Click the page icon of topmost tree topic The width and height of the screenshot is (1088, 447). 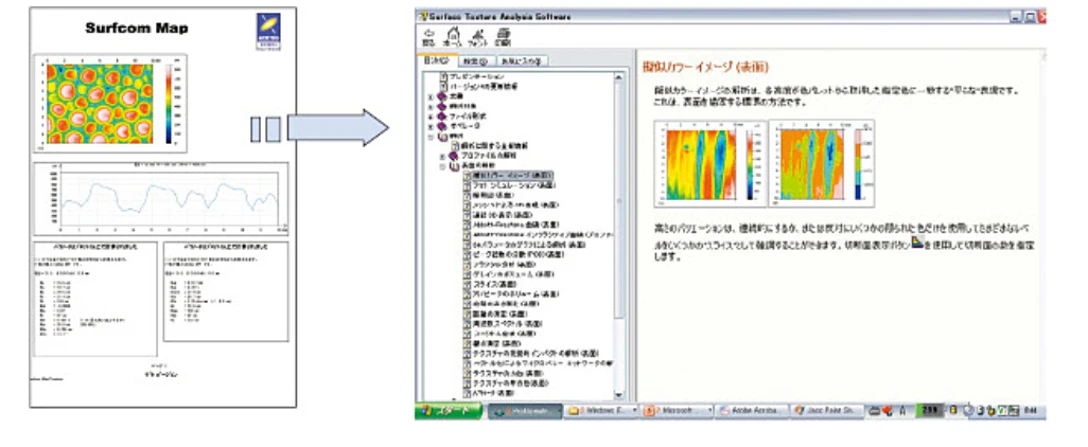pyautogui.click(x=442, y=76)
